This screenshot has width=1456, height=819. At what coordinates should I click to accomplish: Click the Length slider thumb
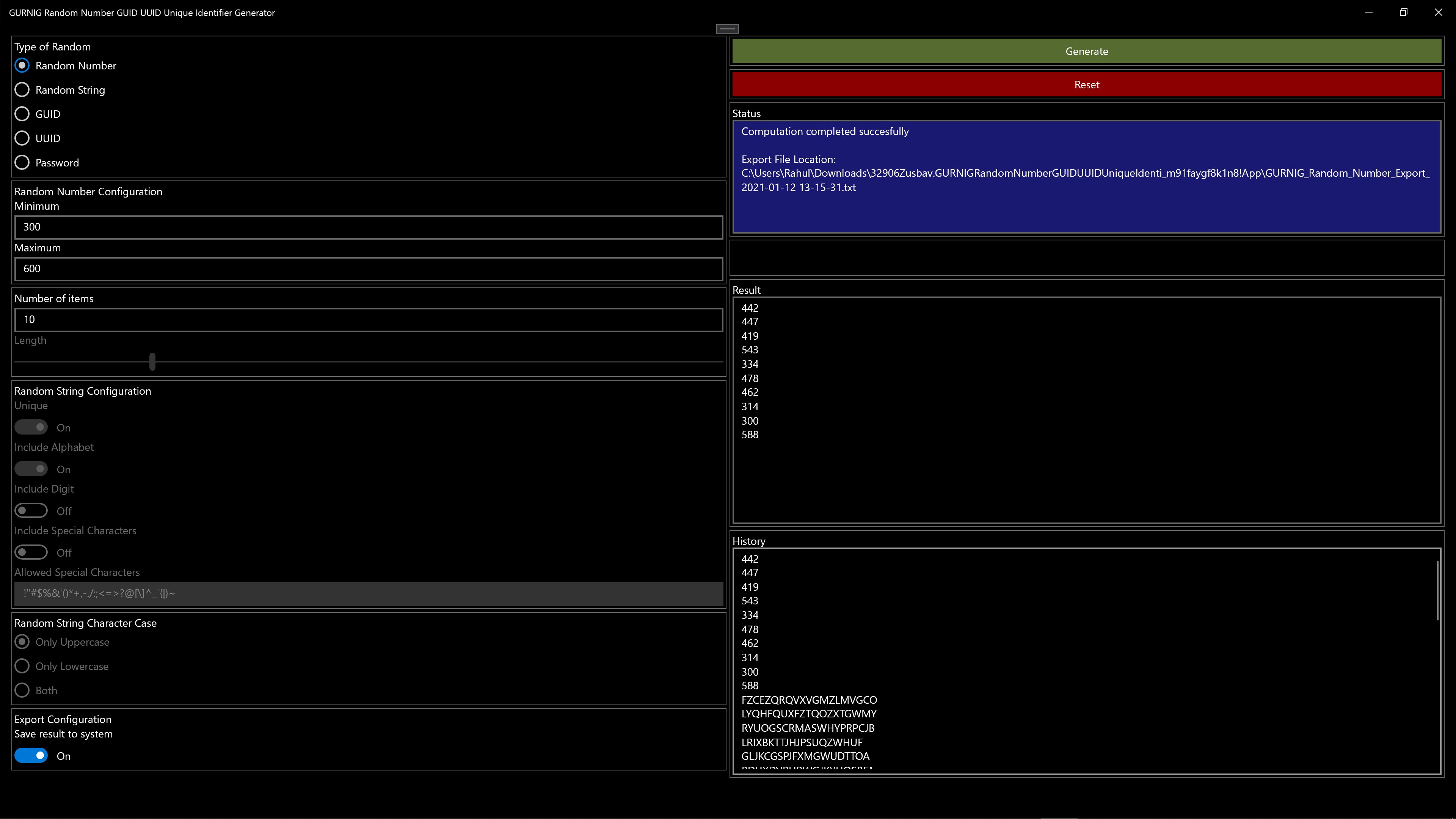(x=152, y=362)
